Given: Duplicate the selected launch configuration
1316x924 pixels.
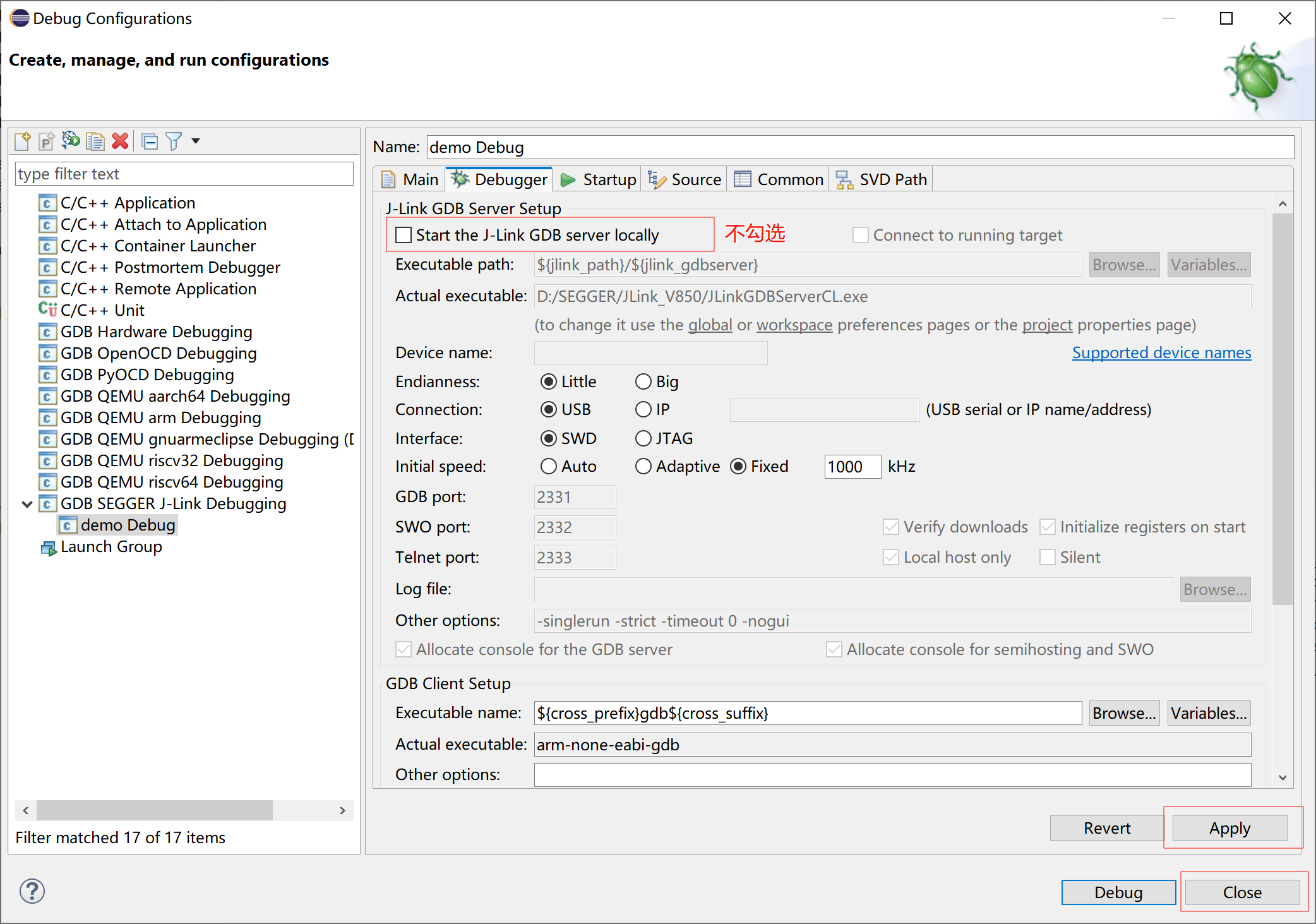Looking at the screenshot, I should [x=95, y=141].
